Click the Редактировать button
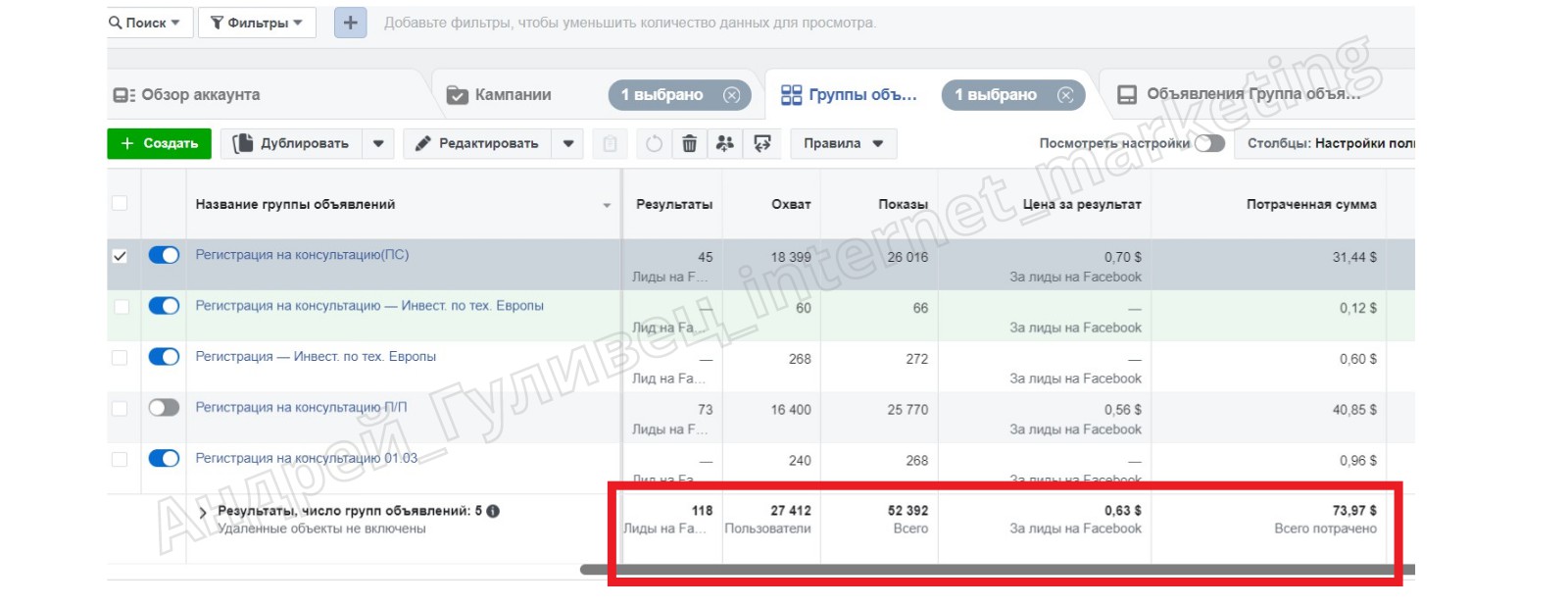The image size is (1568, 607). (x=476, y=143)
